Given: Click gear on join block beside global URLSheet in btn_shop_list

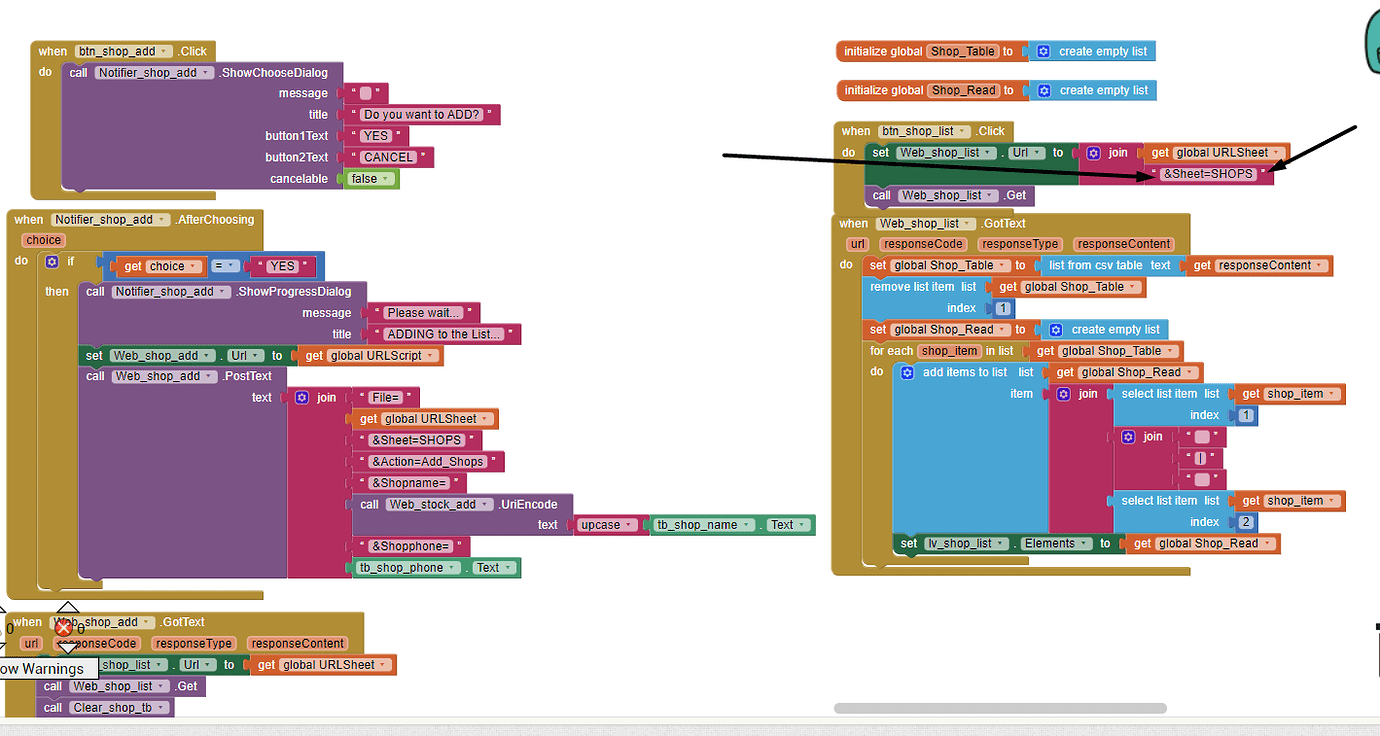Looking at the screenshot, I should coord(1093,153).
